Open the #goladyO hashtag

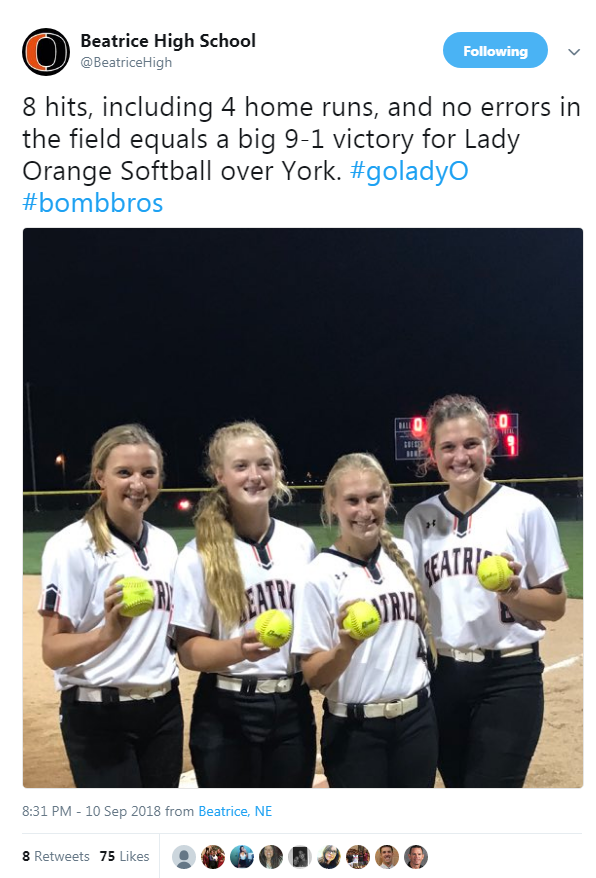click(x=409, y=171)
